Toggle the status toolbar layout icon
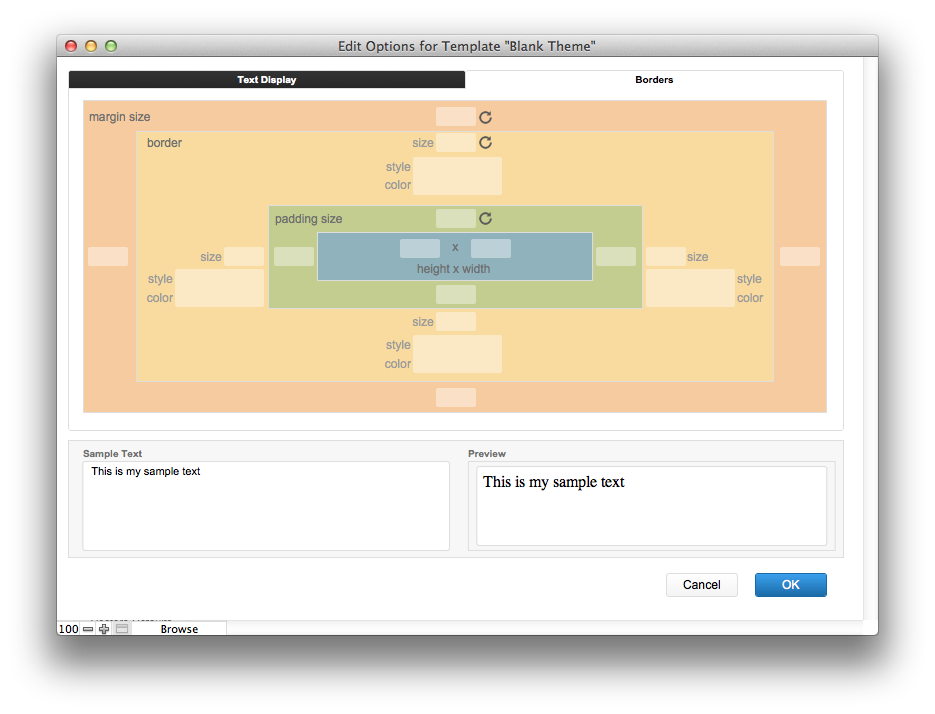 (x=121, y=629)
